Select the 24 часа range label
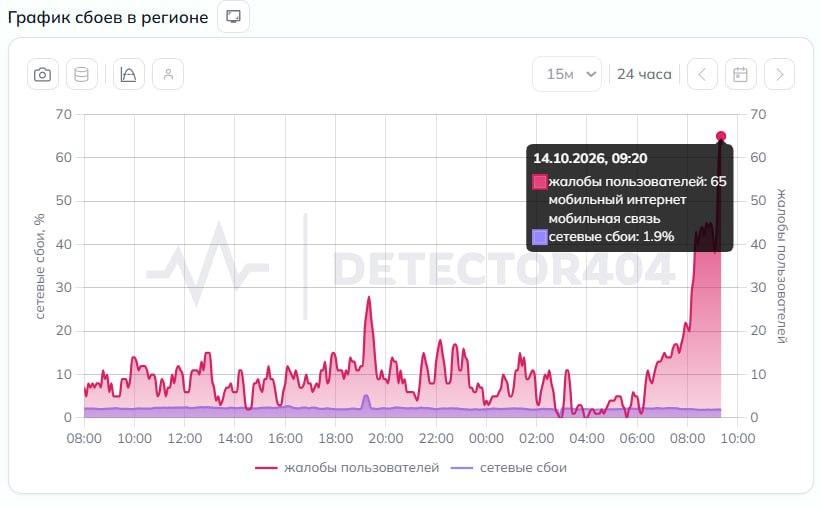 [644, 74]
